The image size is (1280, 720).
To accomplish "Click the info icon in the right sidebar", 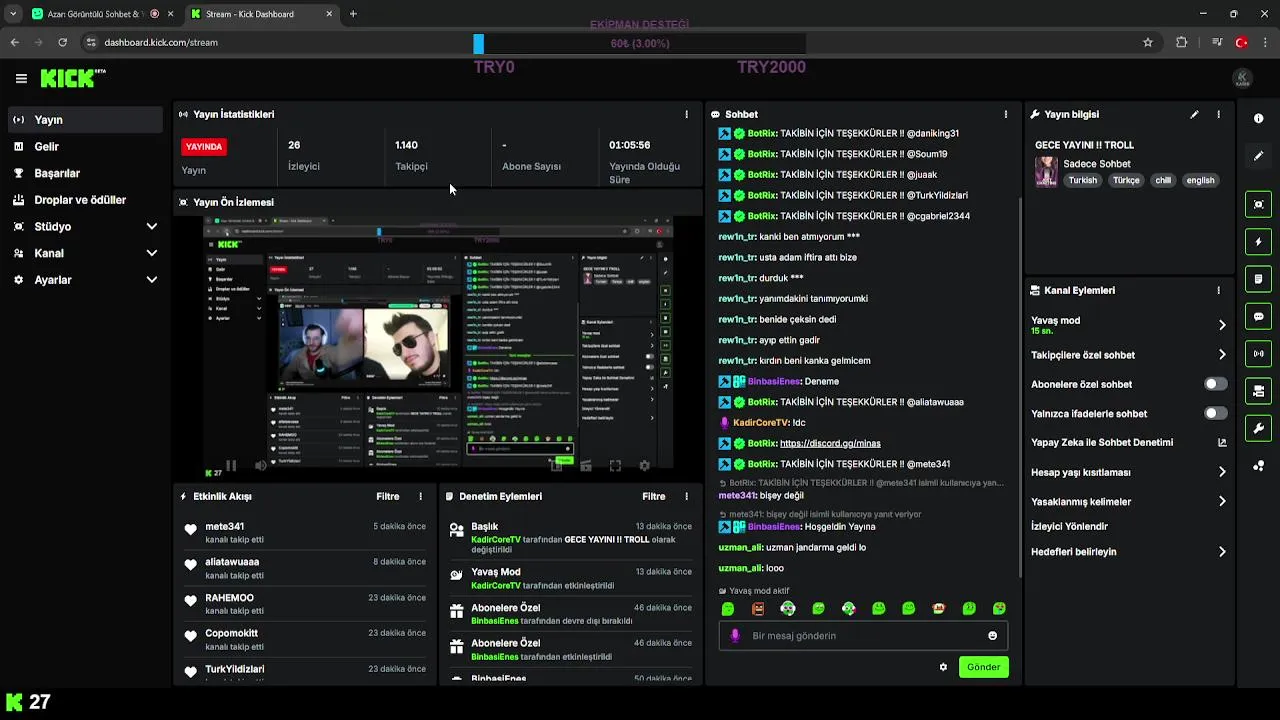I will pos(1258,118).
